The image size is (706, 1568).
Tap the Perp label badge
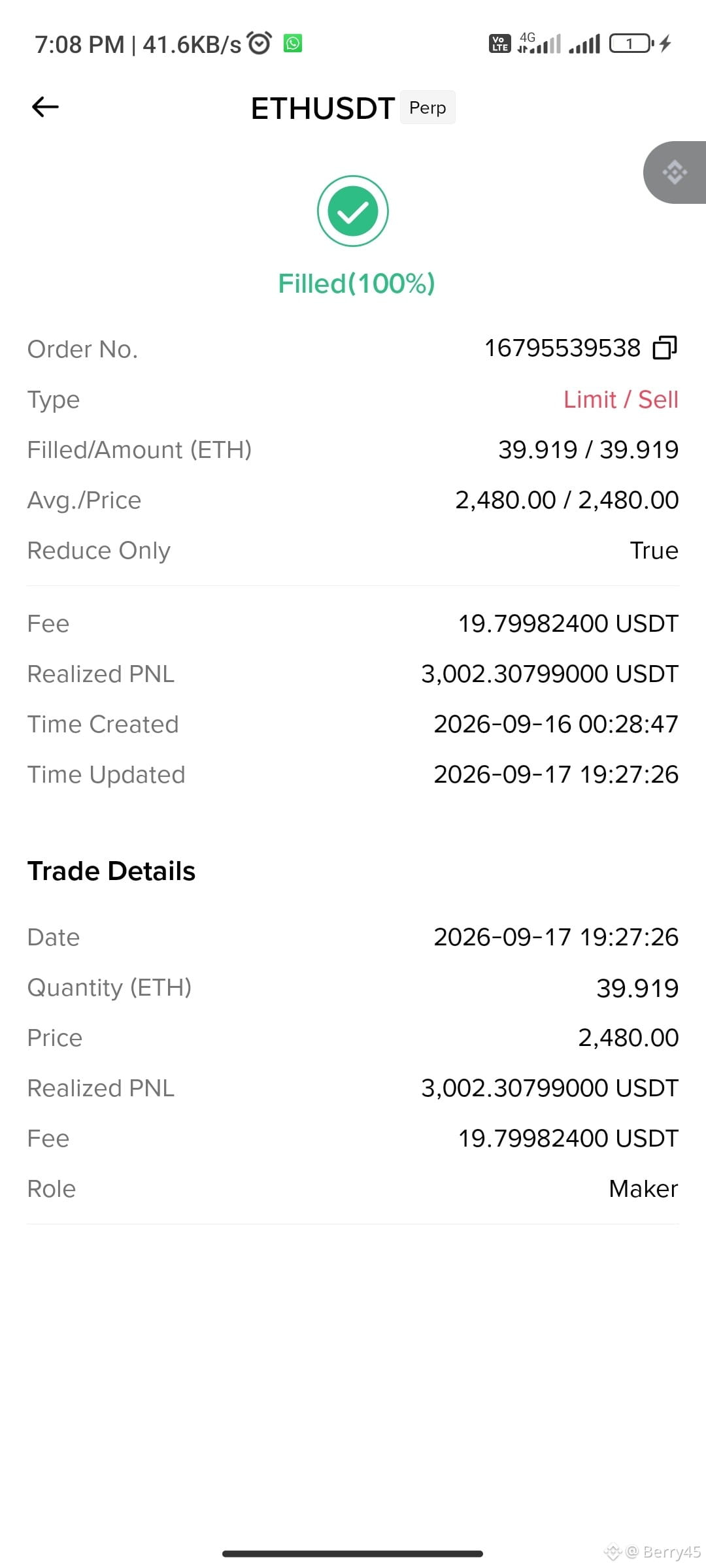428,107
